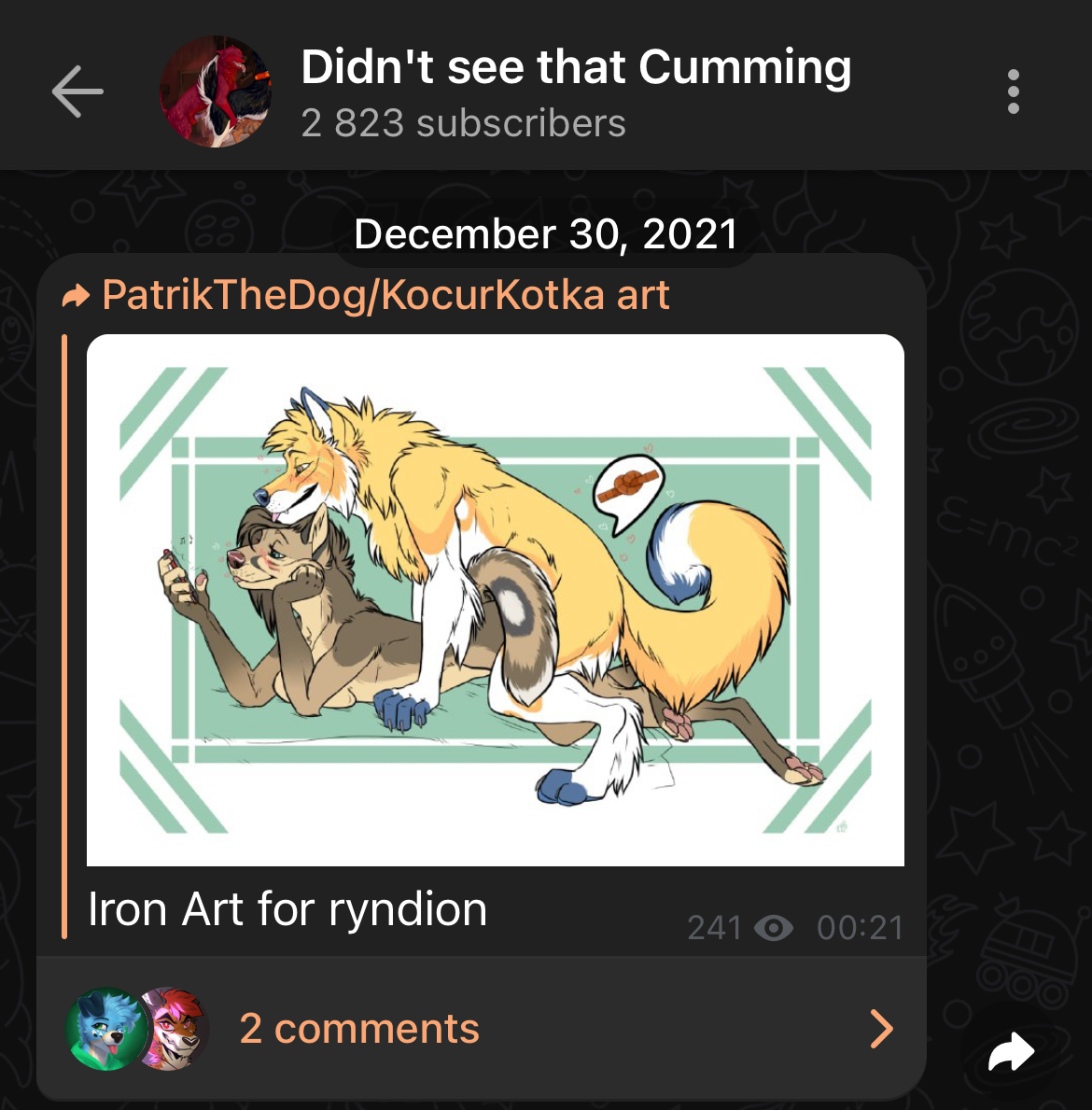Image resolution: width=1092 pixels, height=1110 pixels.
Task: Share the post with the round forward button
Action: [1012, 1052]
